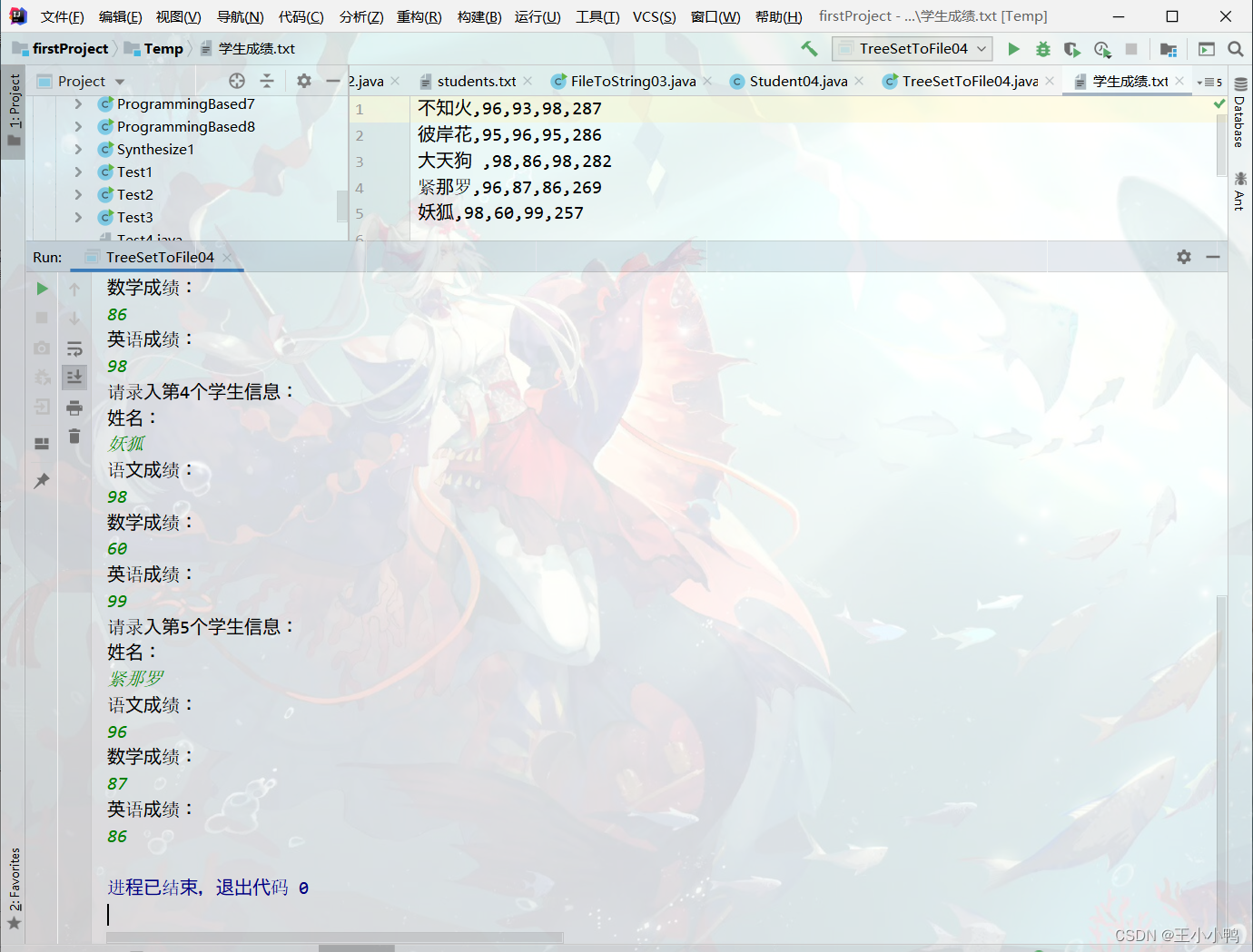The width and height of the screenshot is (1253, 952).
Task: Click the Dump Threads camera icon
Action: pos(42,348)
